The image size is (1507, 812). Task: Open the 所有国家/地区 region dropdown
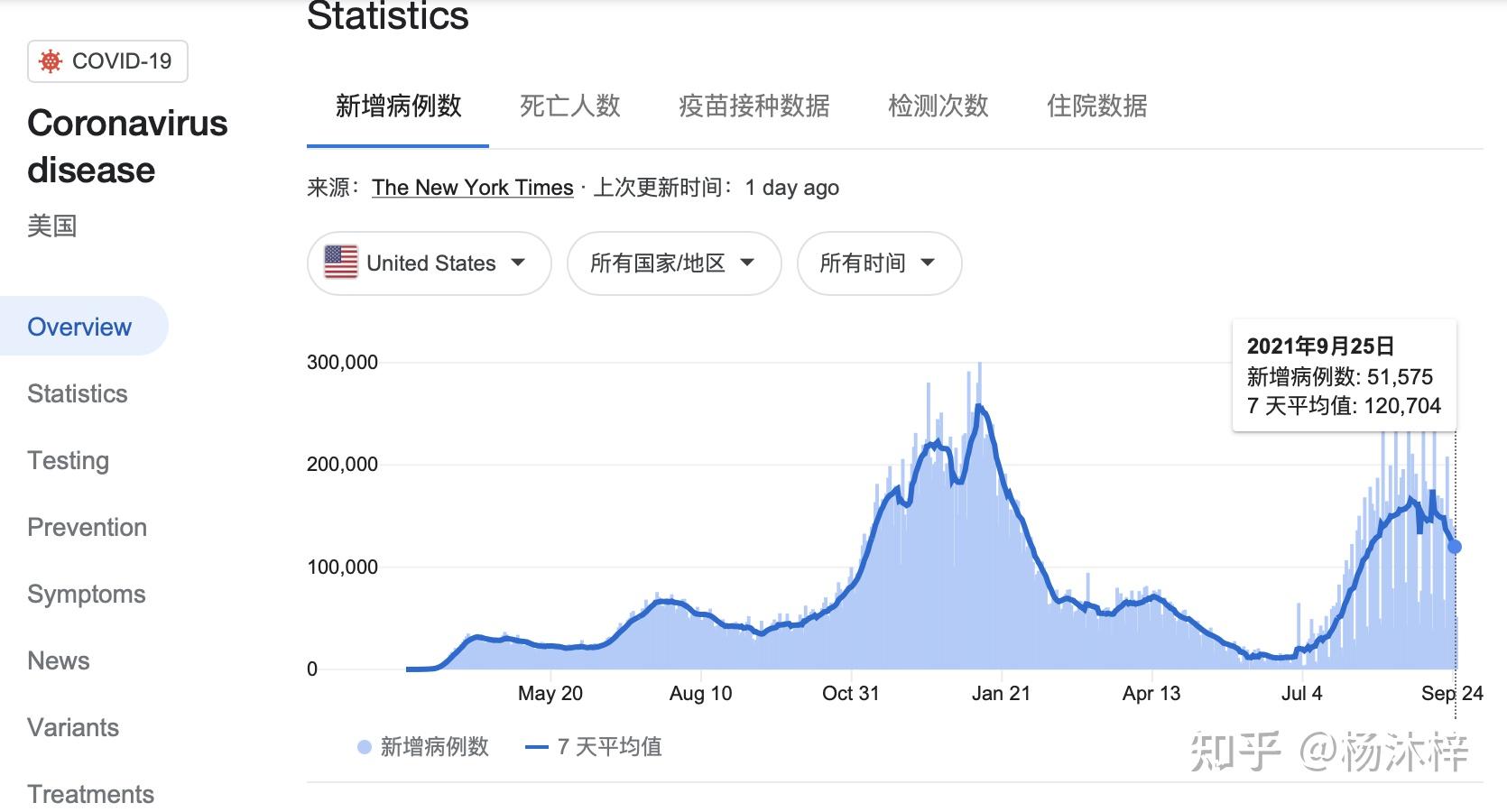point(673,263)
